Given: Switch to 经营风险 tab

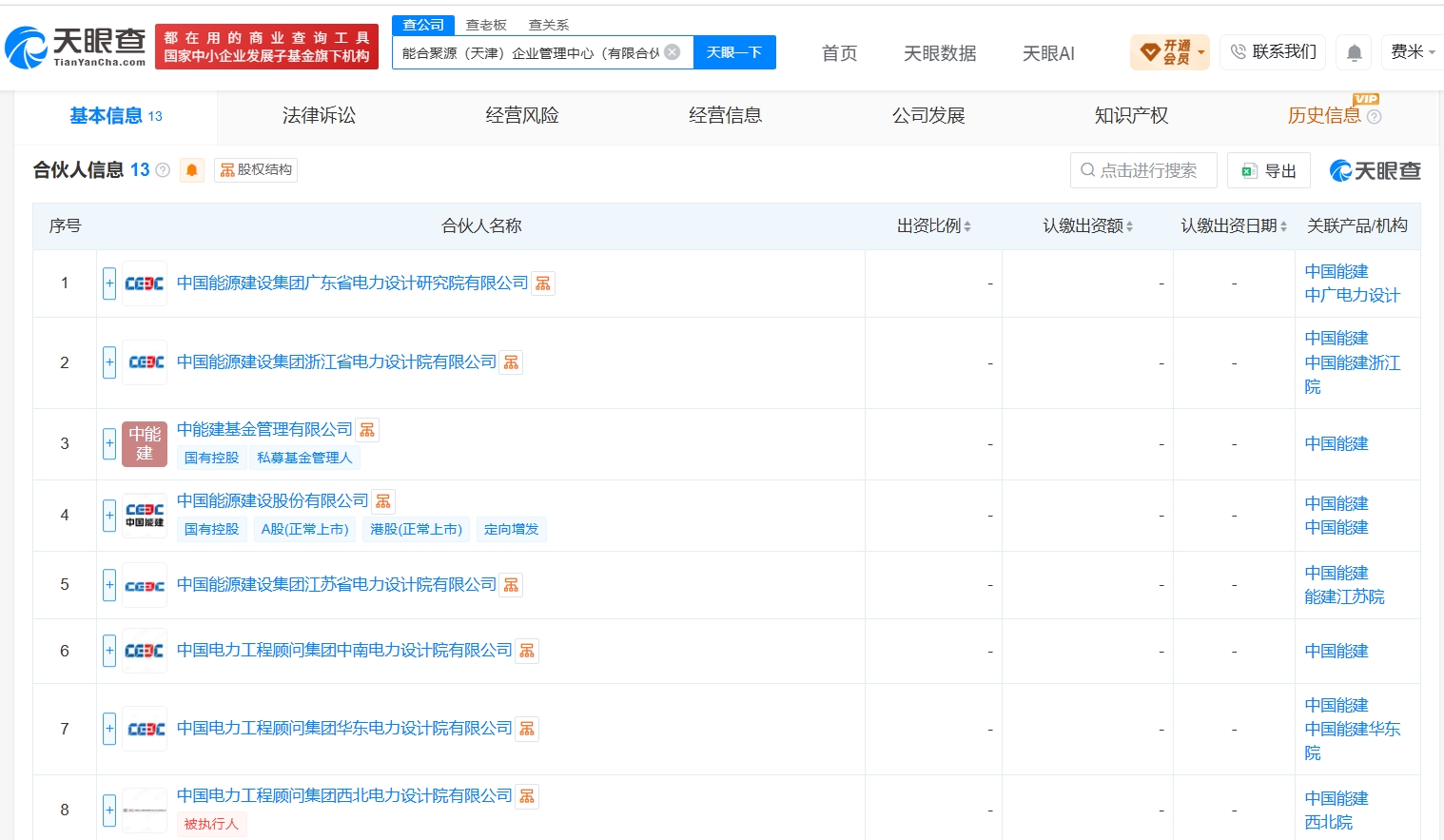Looking at the screenshot, I should (x=522, y=116).
